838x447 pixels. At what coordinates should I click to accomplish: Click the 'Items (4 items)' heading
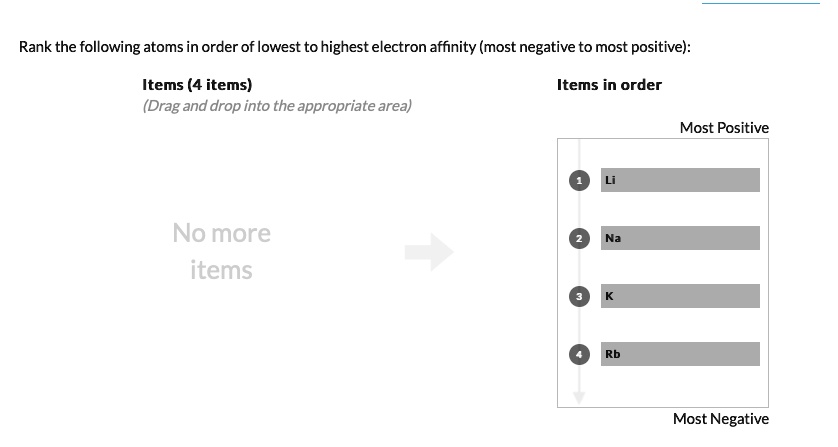197,84
